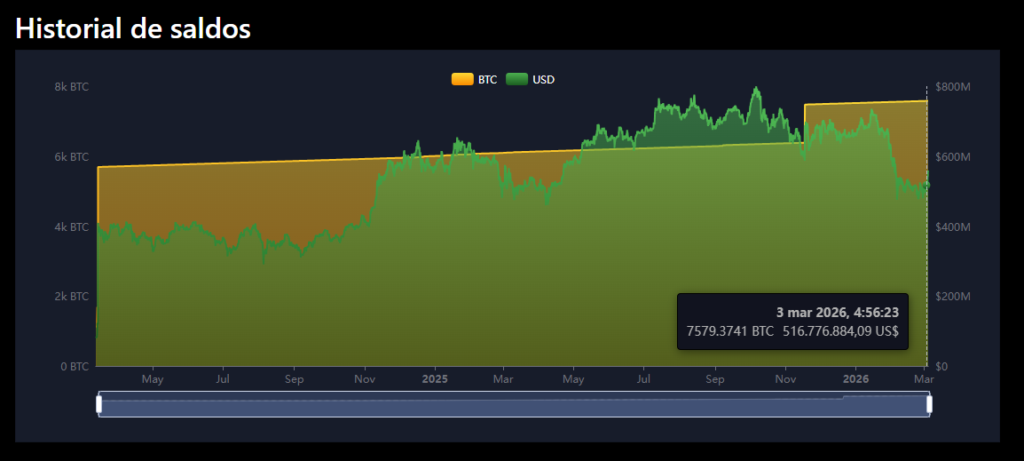Click the 4k BTC left axis label

click(71, 227)
